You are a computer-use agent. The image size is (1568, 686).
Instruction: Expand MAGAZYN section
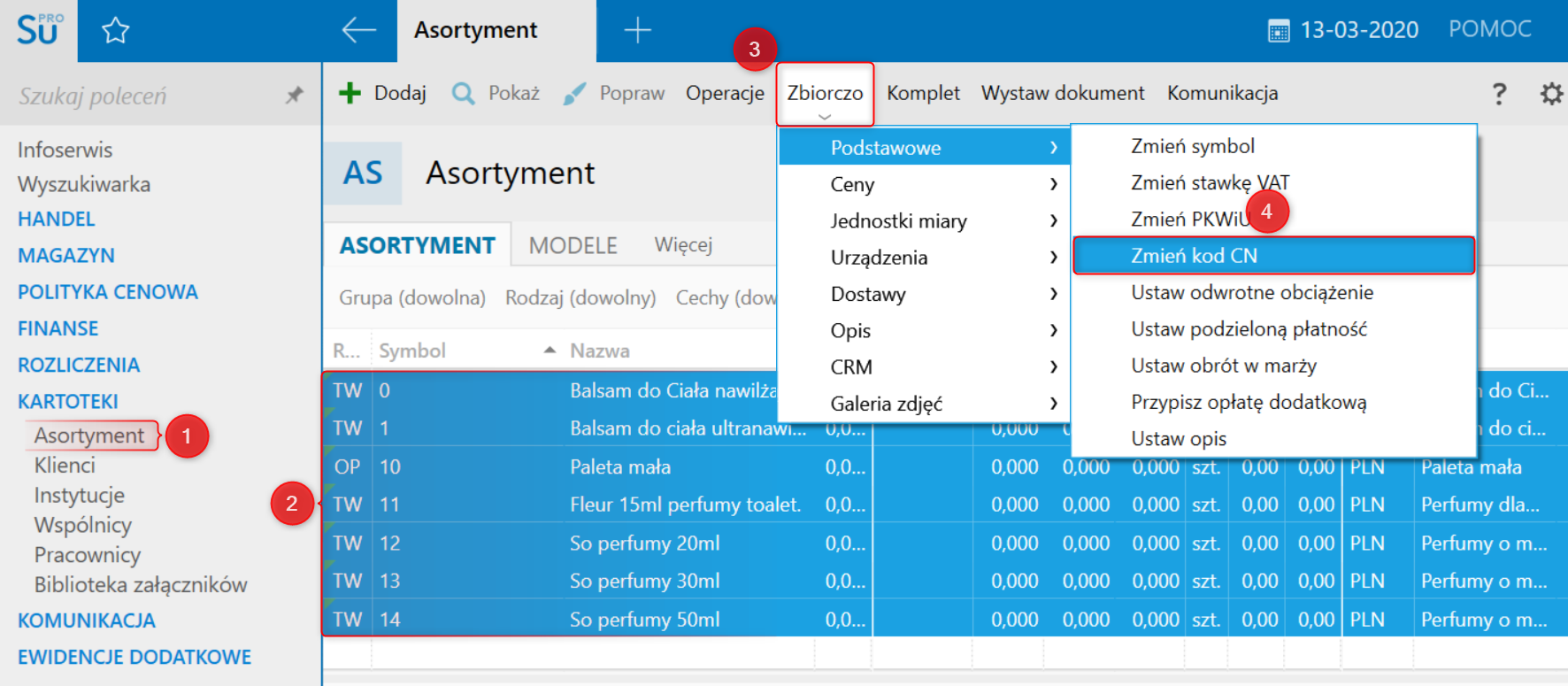click(x=66, y=255)
